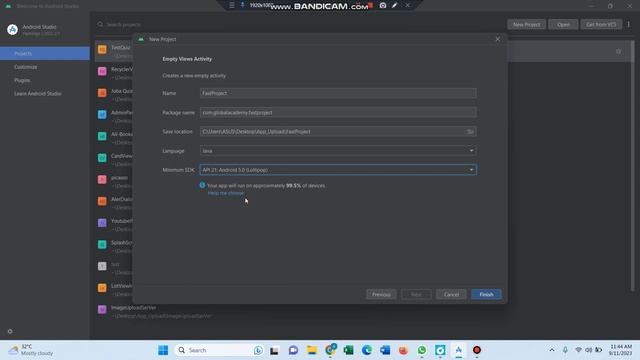This screenshot has height=360, width=640.
Task: Select the All-Books project row
Action: pyautogui.click(x=116, y=138)
